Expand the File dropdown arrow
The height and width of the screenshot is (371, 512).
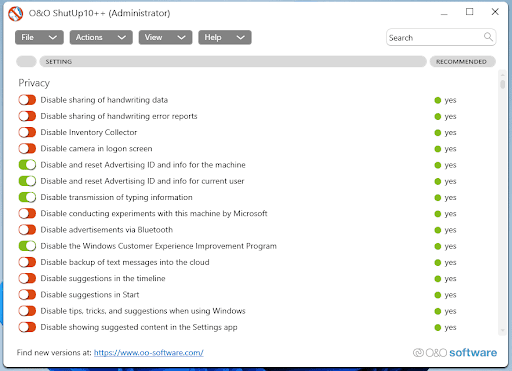53,37
